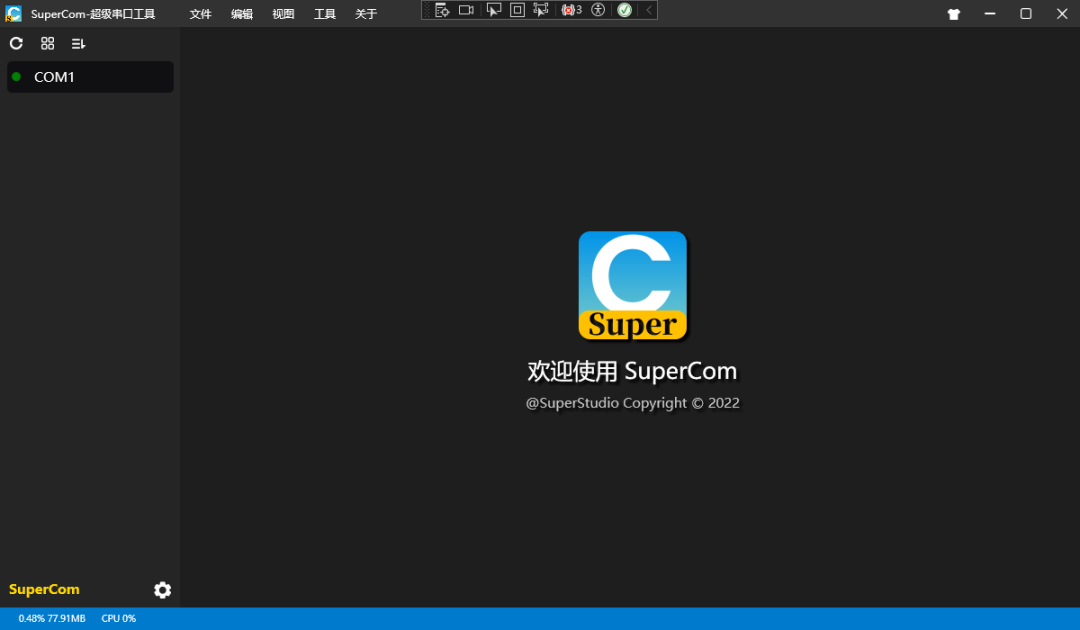
Task: Click the camera icon on the floating toolbar
Action: (466, 9)
